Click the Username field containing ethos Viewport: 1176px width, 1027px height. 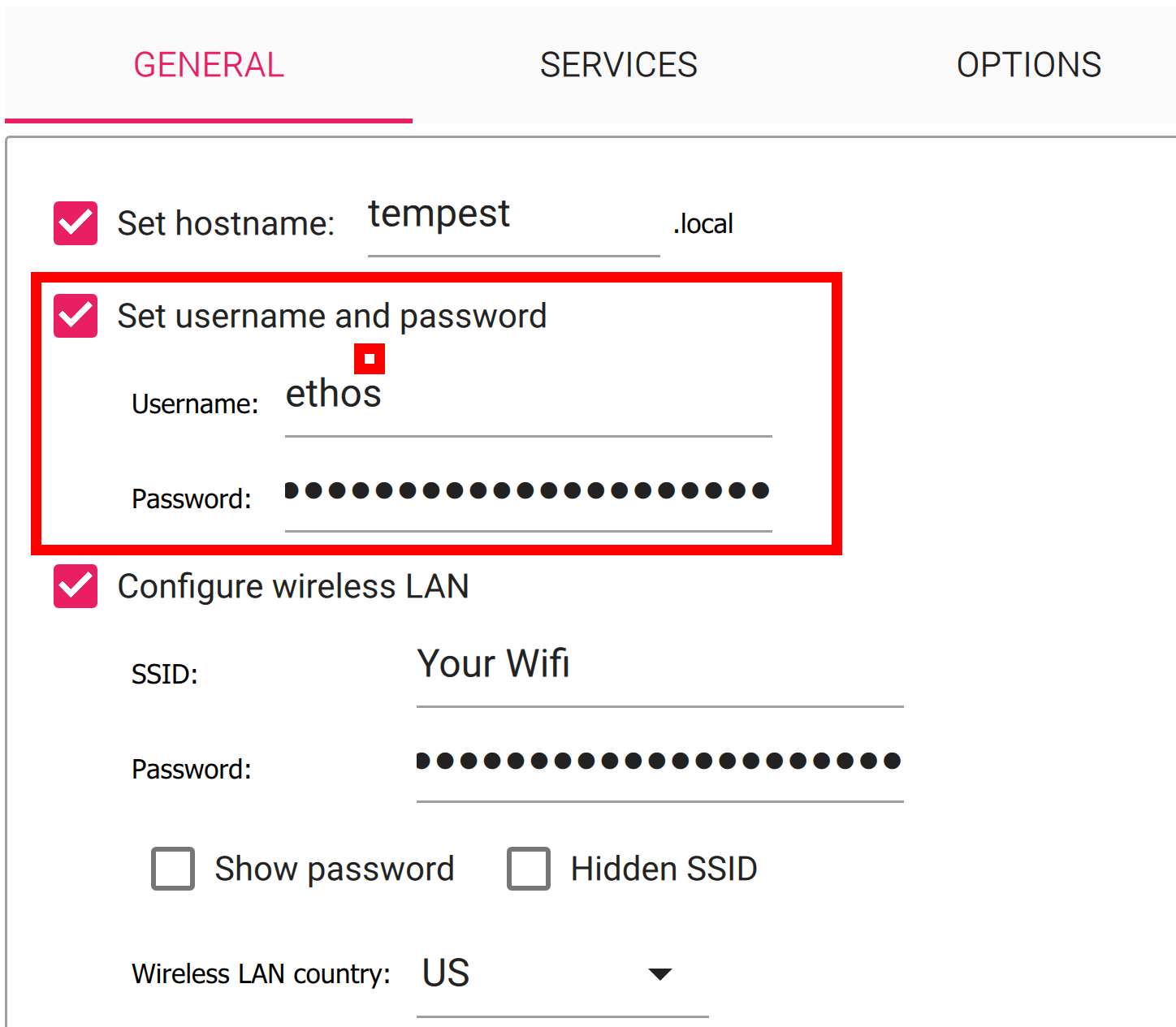[x=528, y=396]
